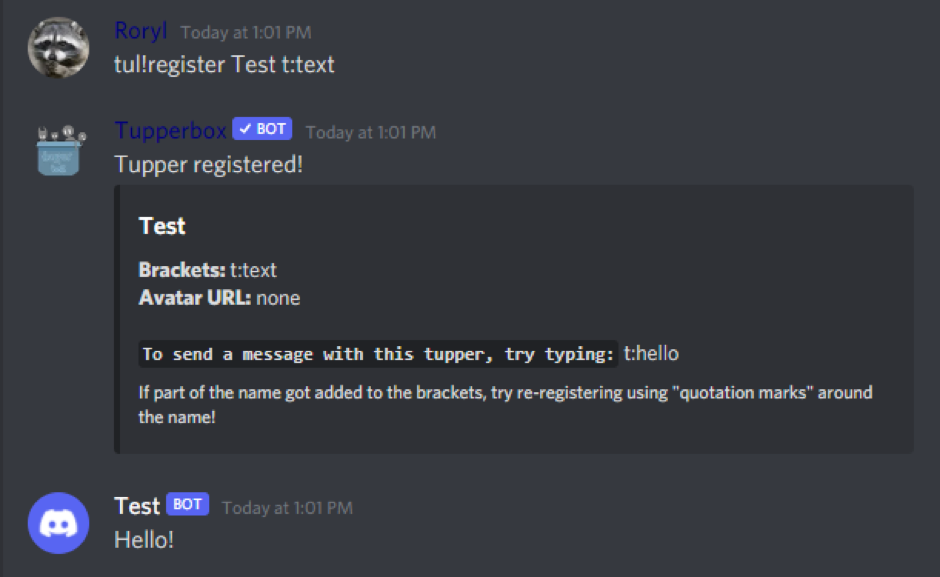Click the "t:hello" example text
Image resolution: width=940 pixels, height=577 pixels.
click(651, 353)
